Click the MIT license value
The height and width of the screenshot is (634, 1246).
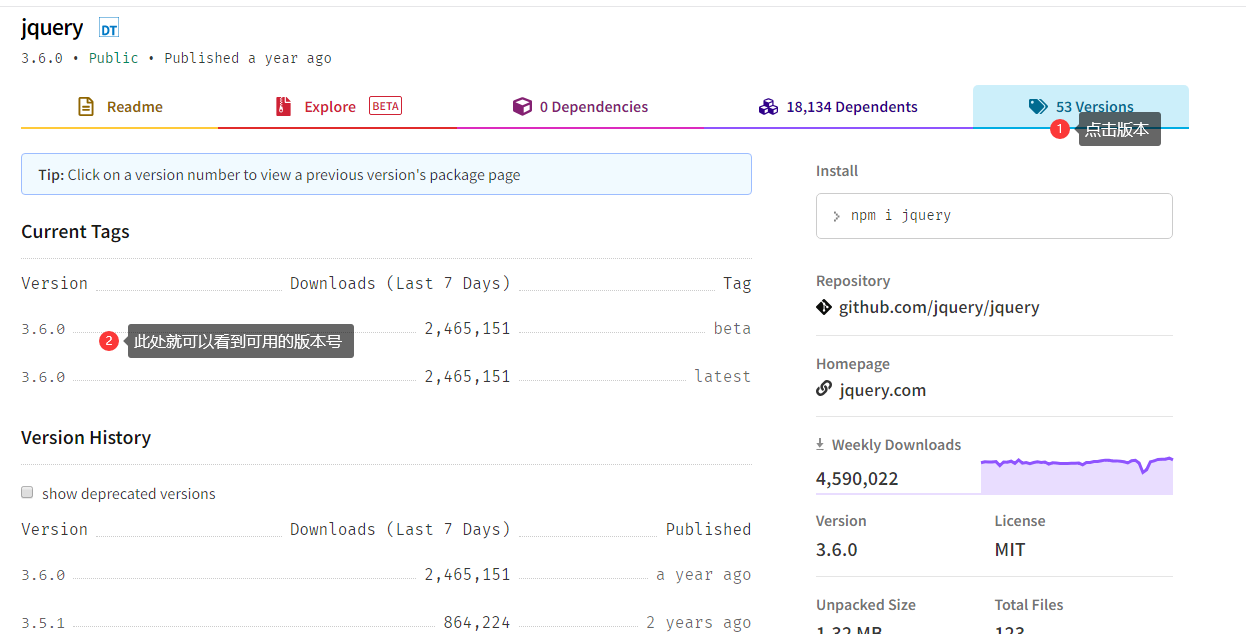point(1010,550)
